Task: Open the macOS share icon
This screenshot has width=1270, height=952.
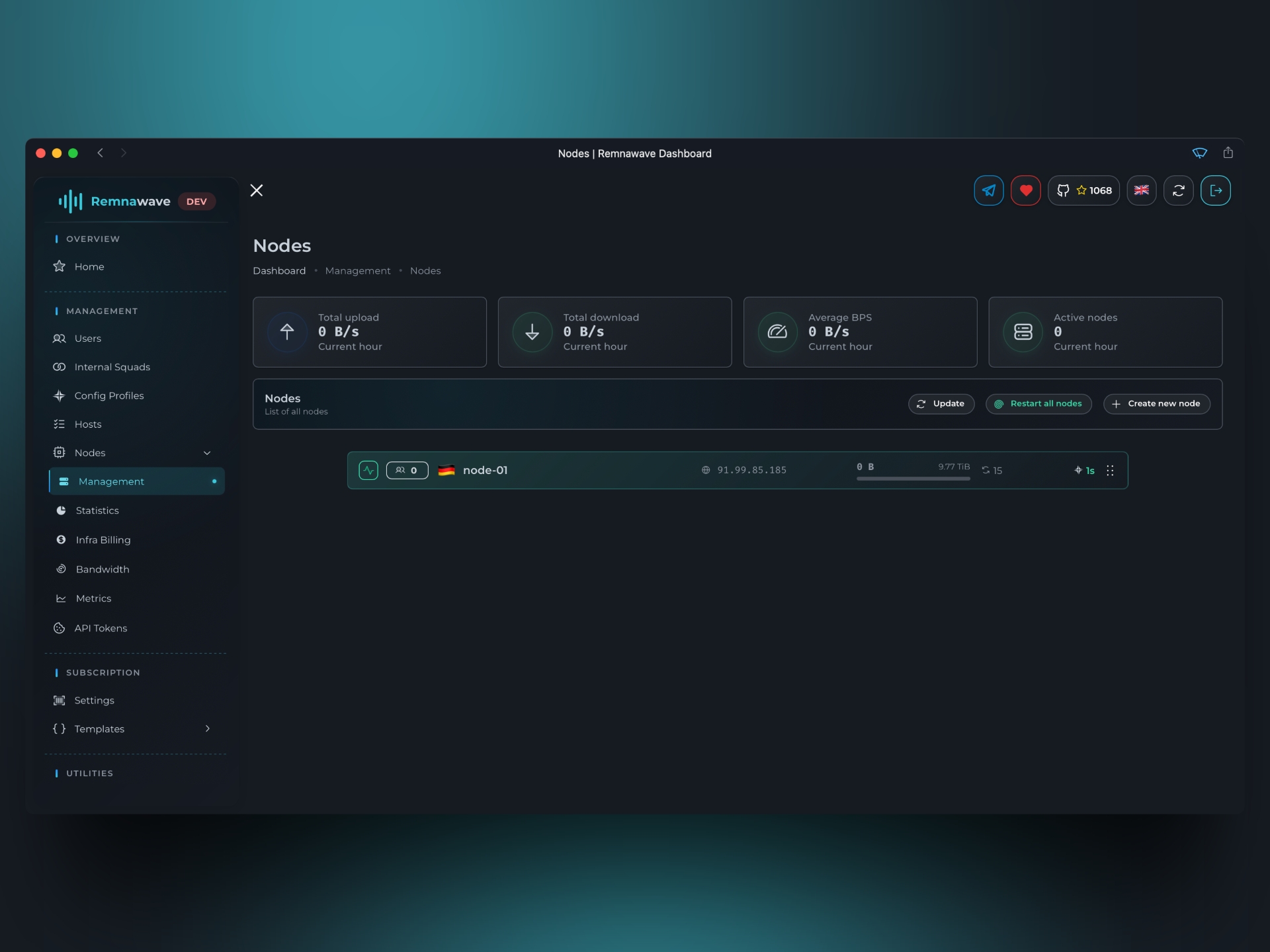Action: 1228,153
